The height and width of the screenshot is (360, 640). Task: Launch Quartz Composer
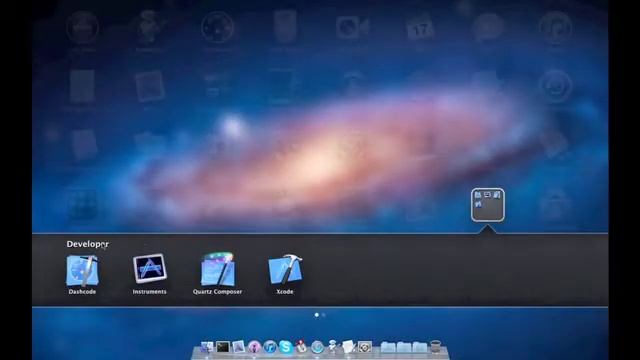(x=218, y=270)
